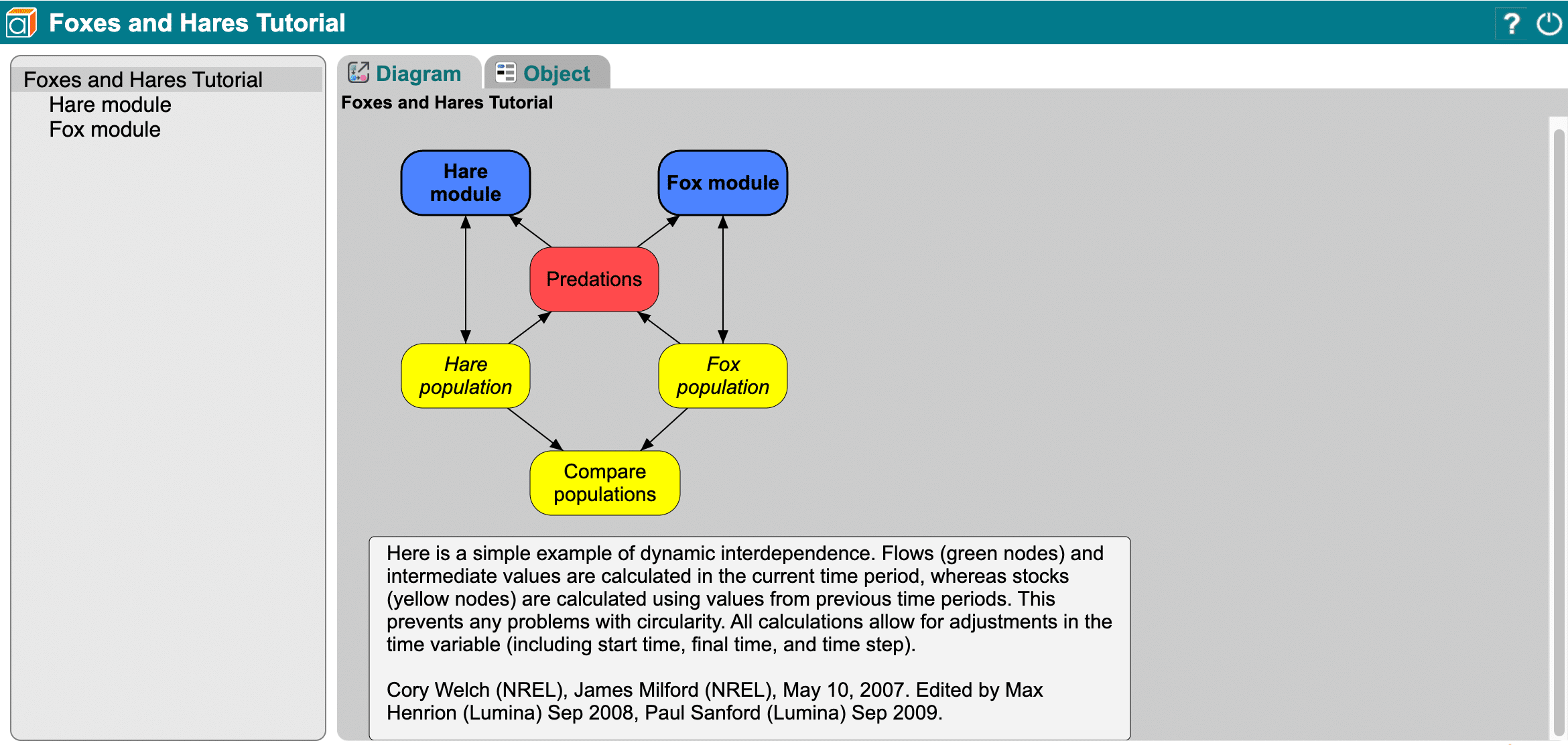This screenshot has height=745, width=1568.
Task: Select the yellow Fox population node
Action: 723,376
